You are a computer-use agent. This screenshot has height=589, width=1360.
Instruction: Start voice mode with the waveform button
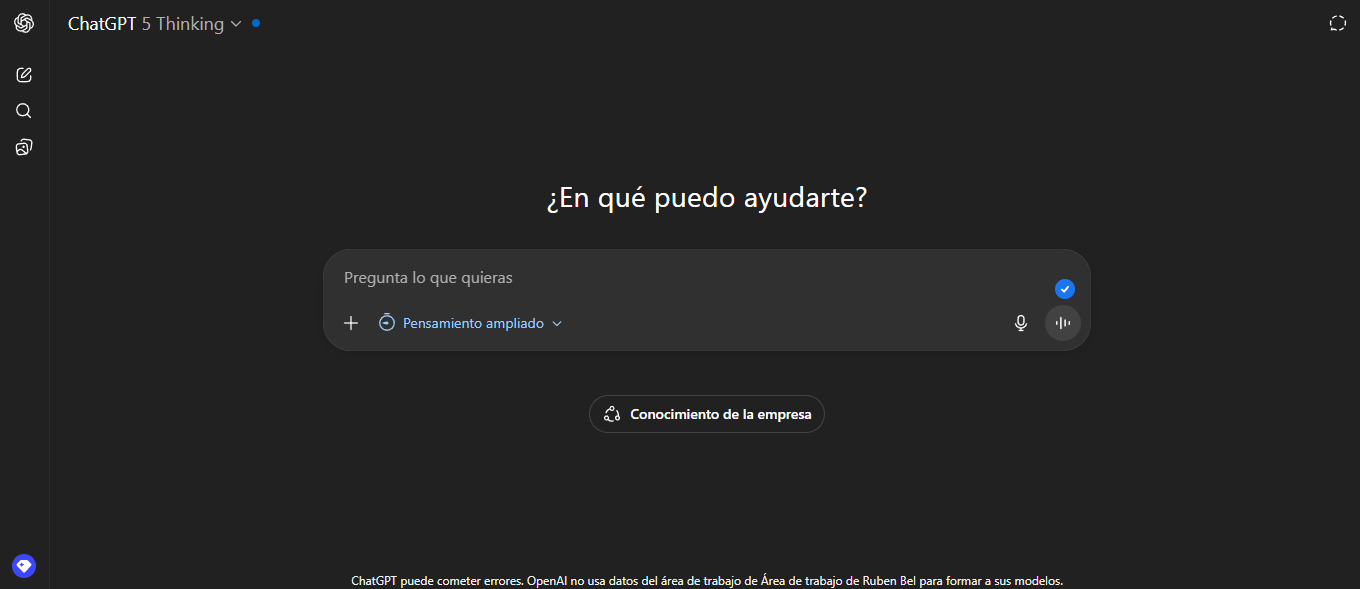pos(1062,323)
